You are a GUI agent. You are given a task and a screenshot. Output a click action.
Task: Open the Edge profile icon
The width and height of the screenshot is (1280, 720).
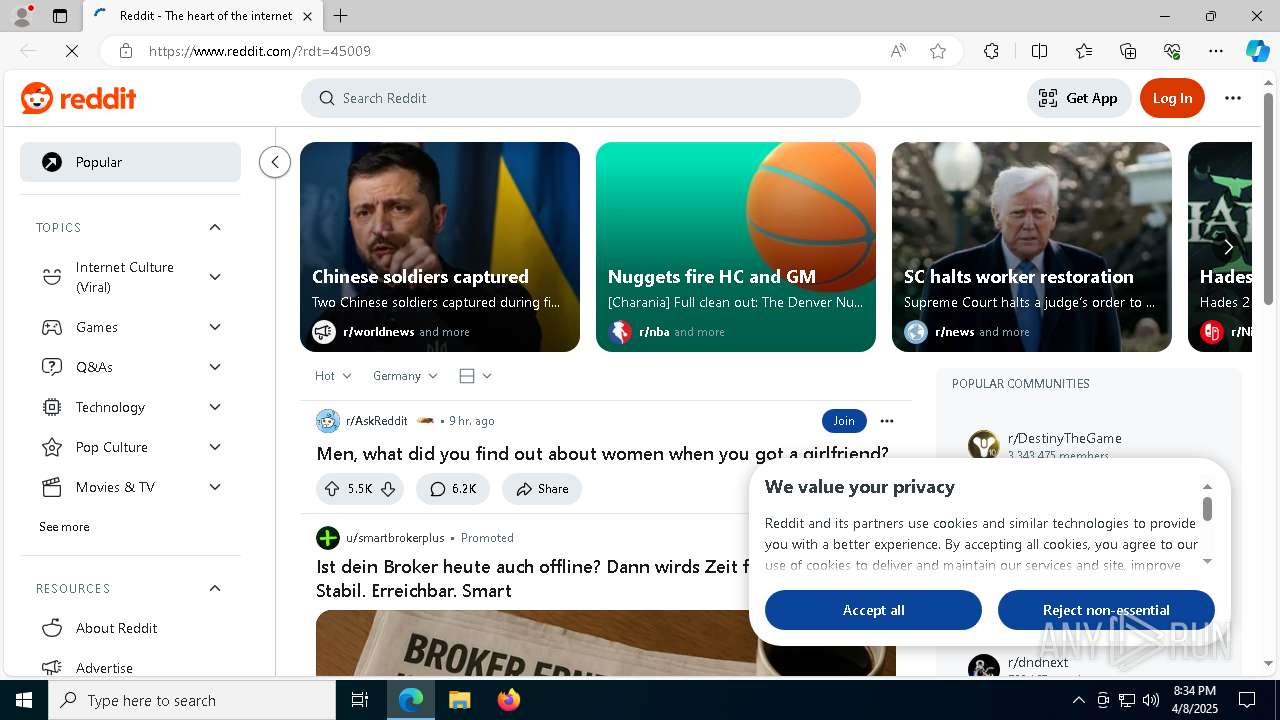pyautogui.click(x=21, y=16)
